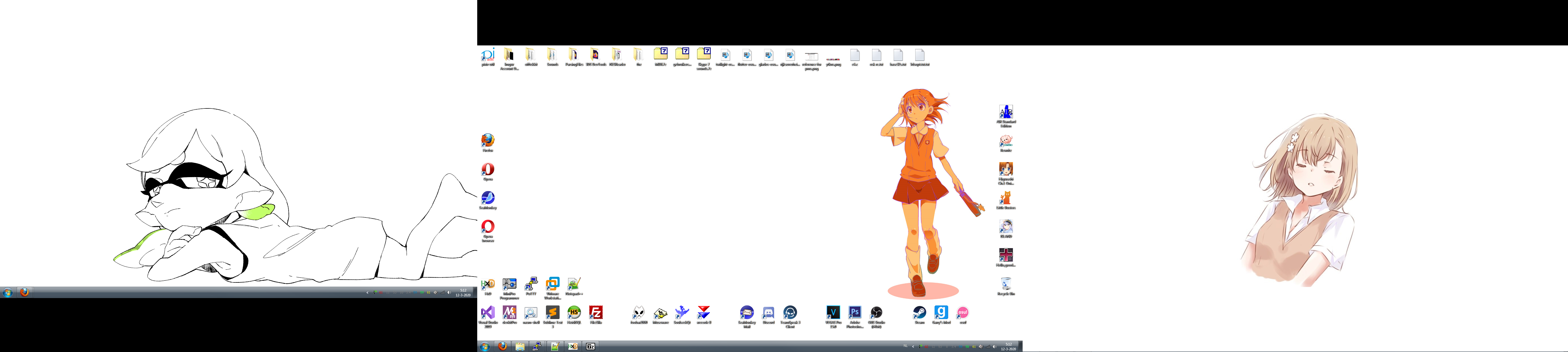Launch Sublime Text 3 shortcut
This screenshot has height=352, width=1568.
(x=552, y=317)
